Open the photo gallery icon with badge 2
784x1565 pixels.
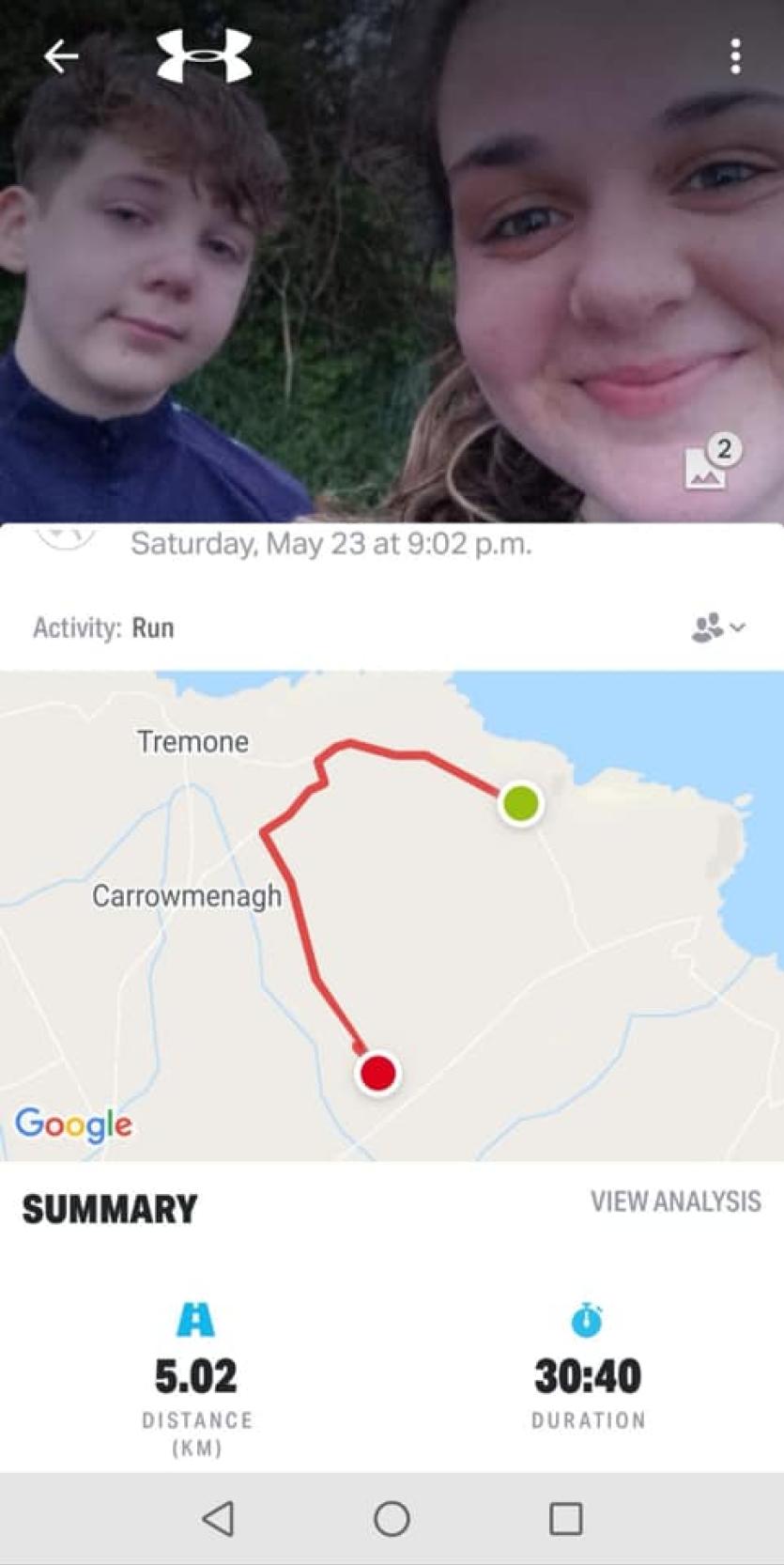[711, 461]
